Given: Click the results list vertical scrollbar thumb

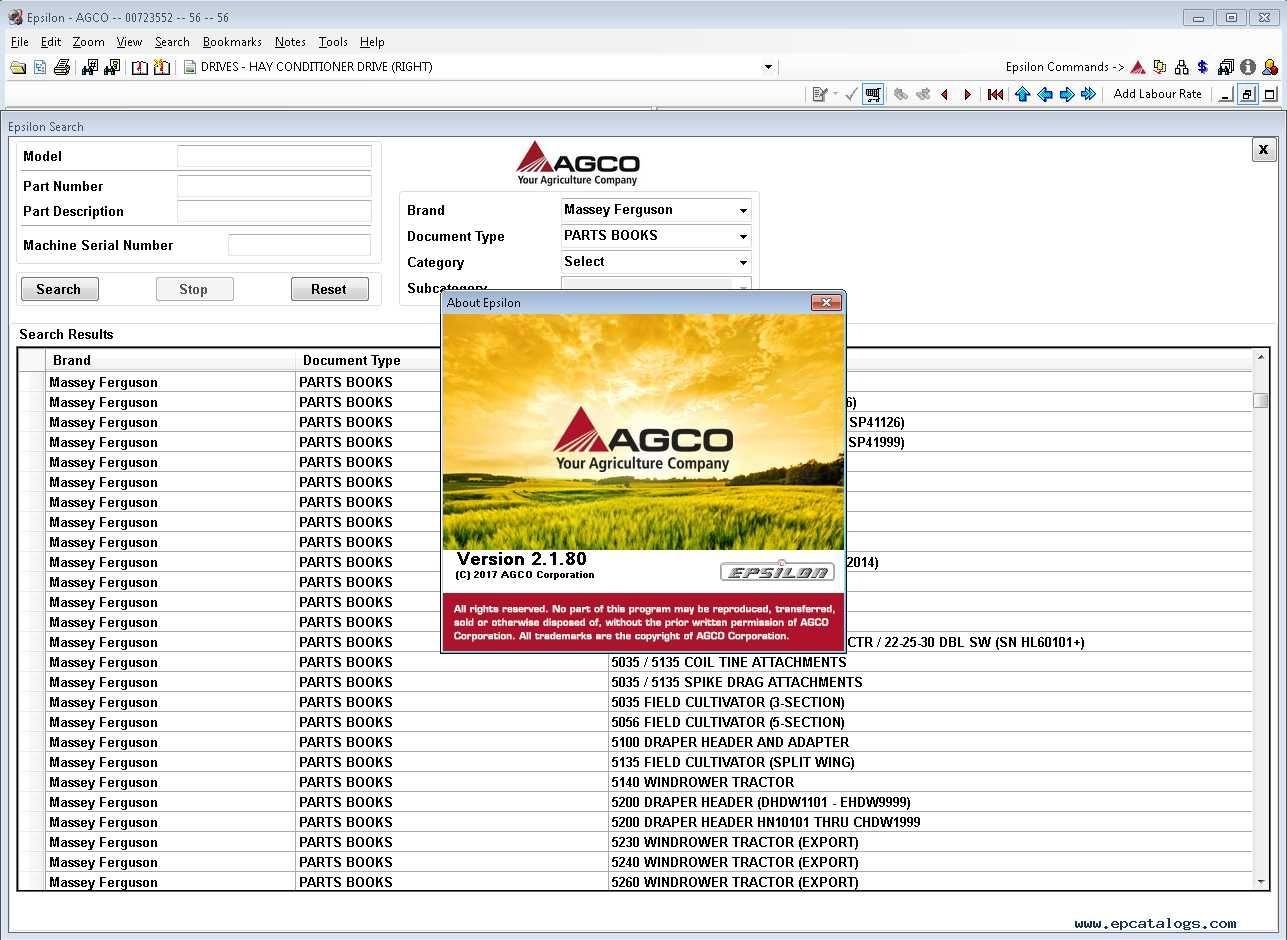Looking at the screenshot, I should tap(1261, 400).
